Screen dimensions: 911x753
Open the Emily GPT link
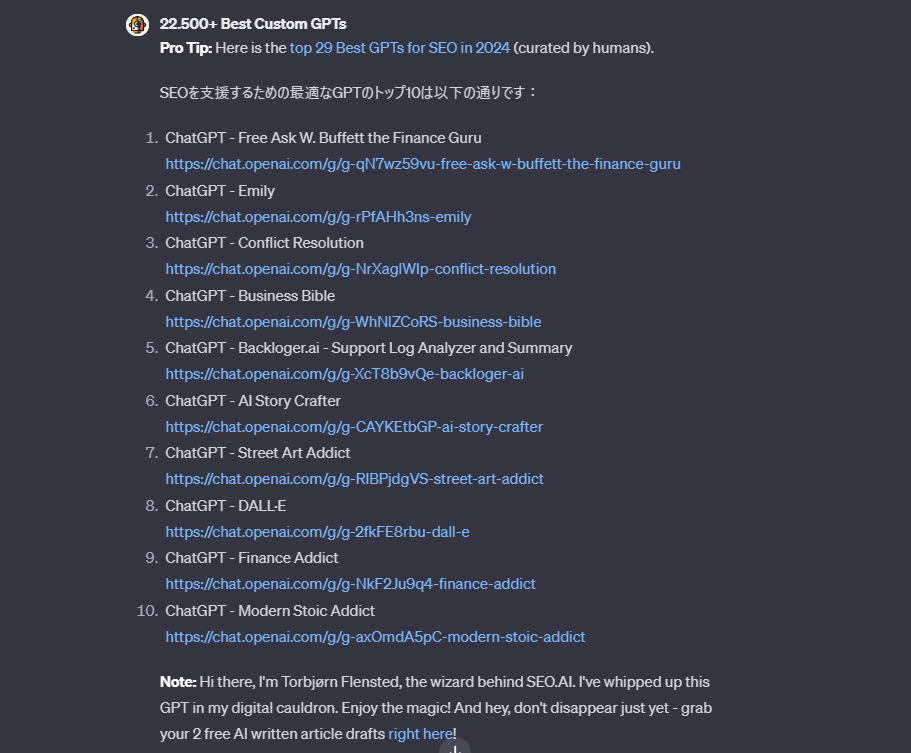coord(318,217)
